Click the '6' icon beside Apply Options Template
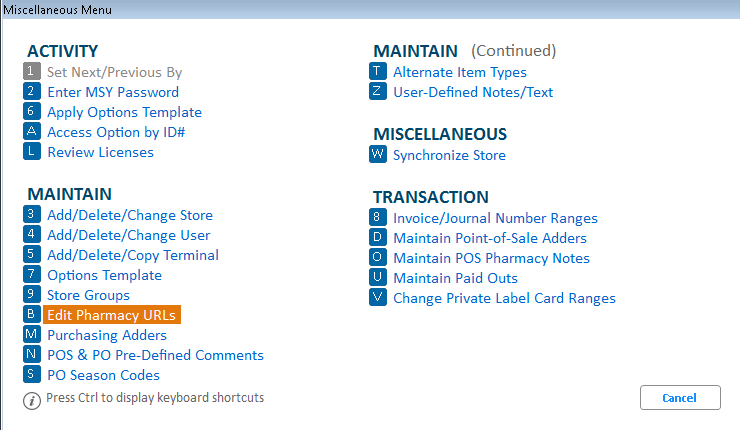740x430 pixels. tap(31, 112)
